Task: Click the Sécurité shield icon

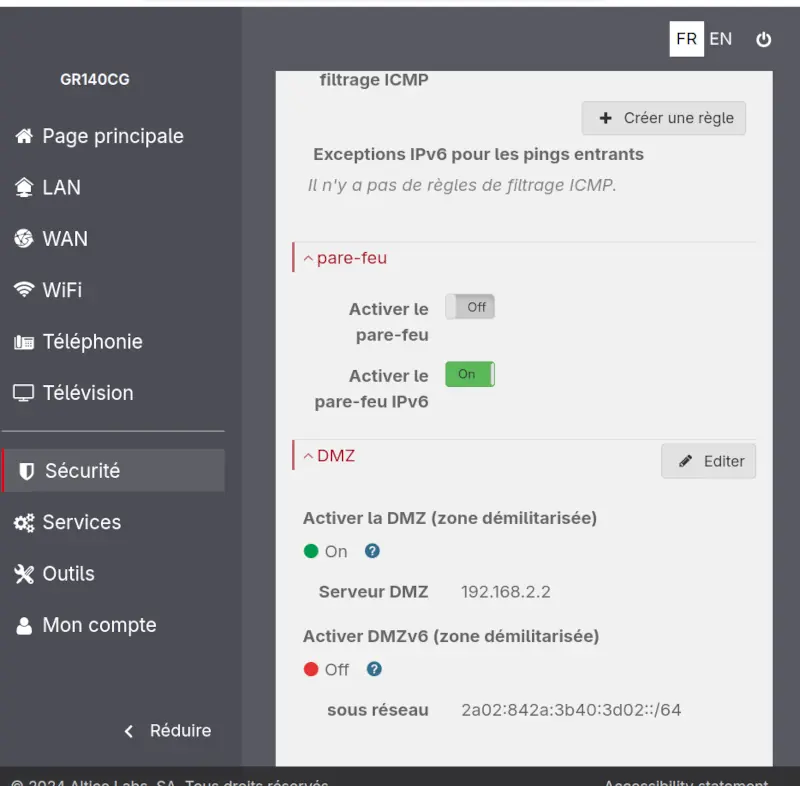Action: [x=27, y=471]
